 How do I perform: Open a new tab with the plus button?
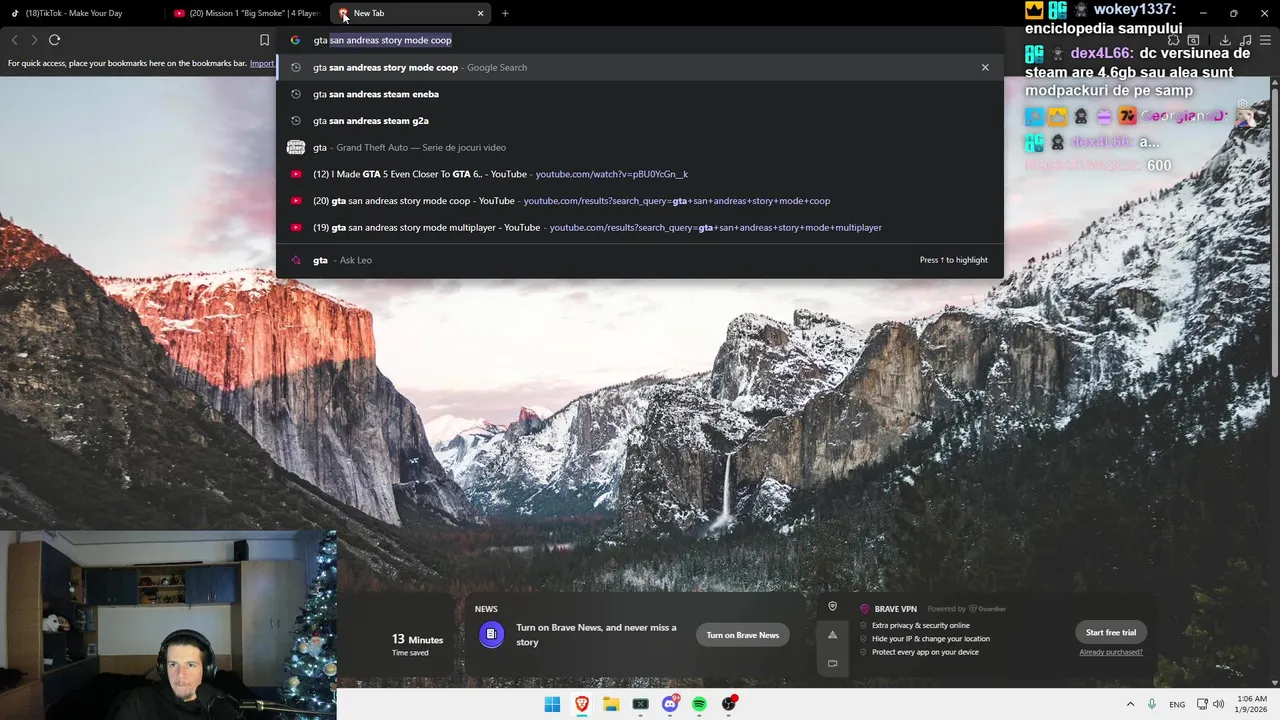[505, 13]
